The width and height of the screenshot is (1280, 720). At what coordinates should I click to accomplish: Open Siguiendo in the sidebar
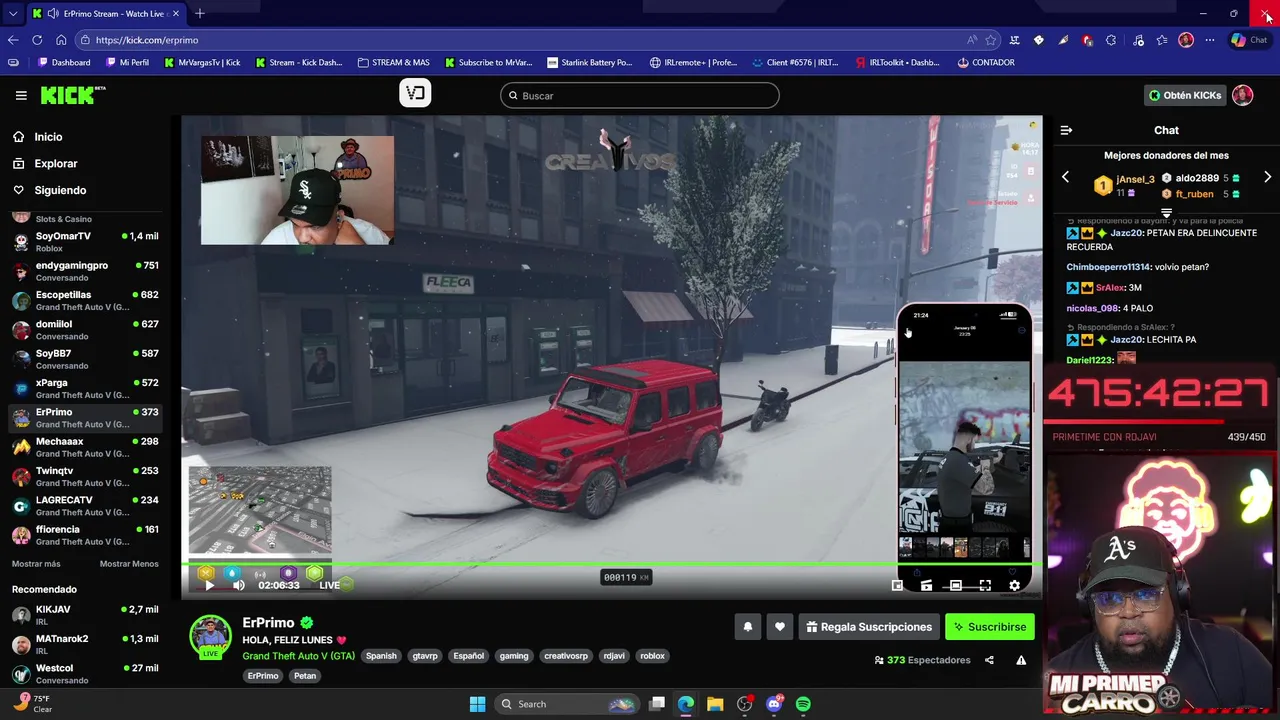50,190
